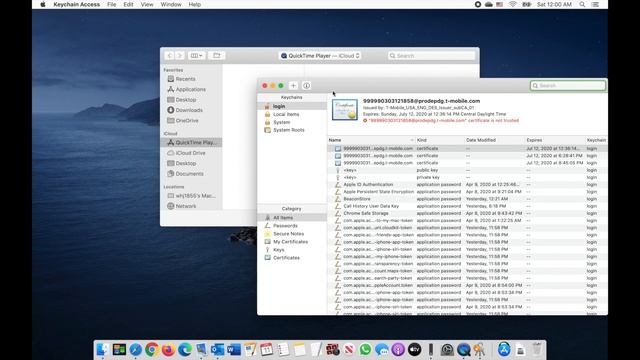Go back in the Finder window
Screen dimensions: 640x360
(x=169, y=56)
